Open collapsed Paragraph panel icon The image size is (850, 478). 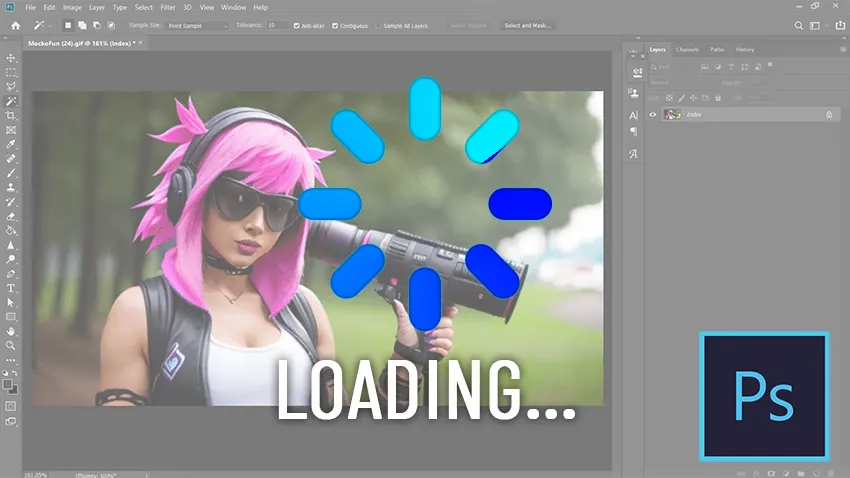(633, 131)
